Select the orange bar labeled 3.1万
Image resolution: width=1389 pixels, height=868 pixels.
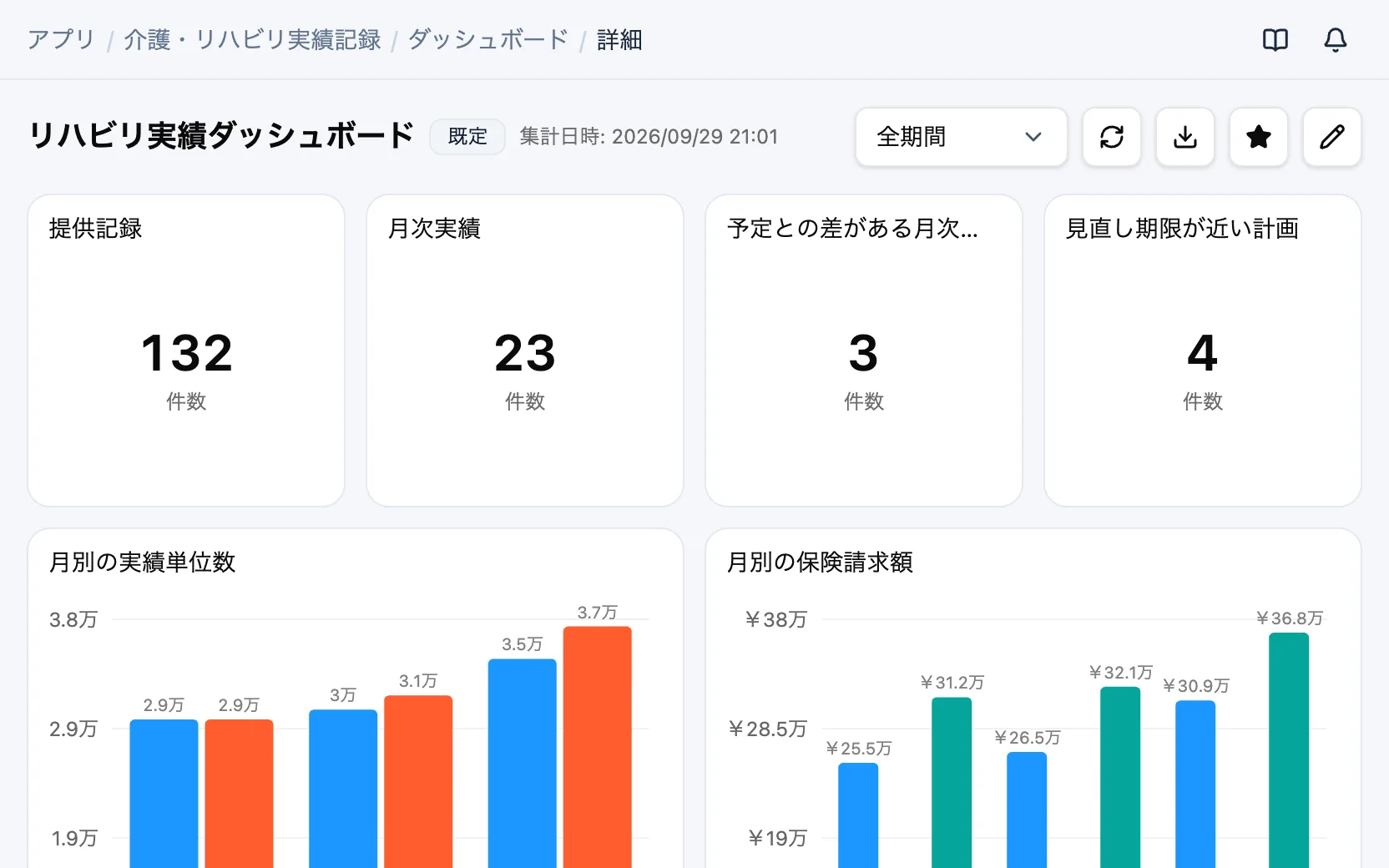[x=418, y=782]
